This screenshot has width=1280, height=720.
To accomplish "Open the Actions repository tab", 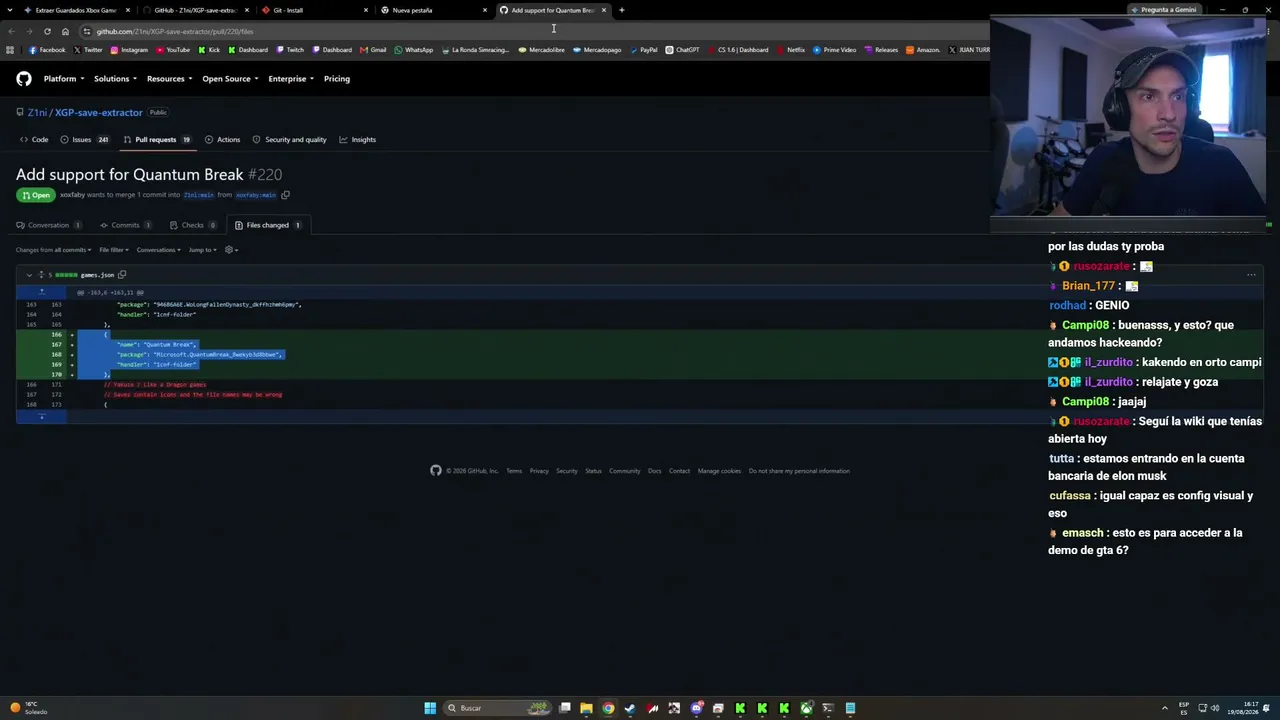I will (x=222, y=140).
